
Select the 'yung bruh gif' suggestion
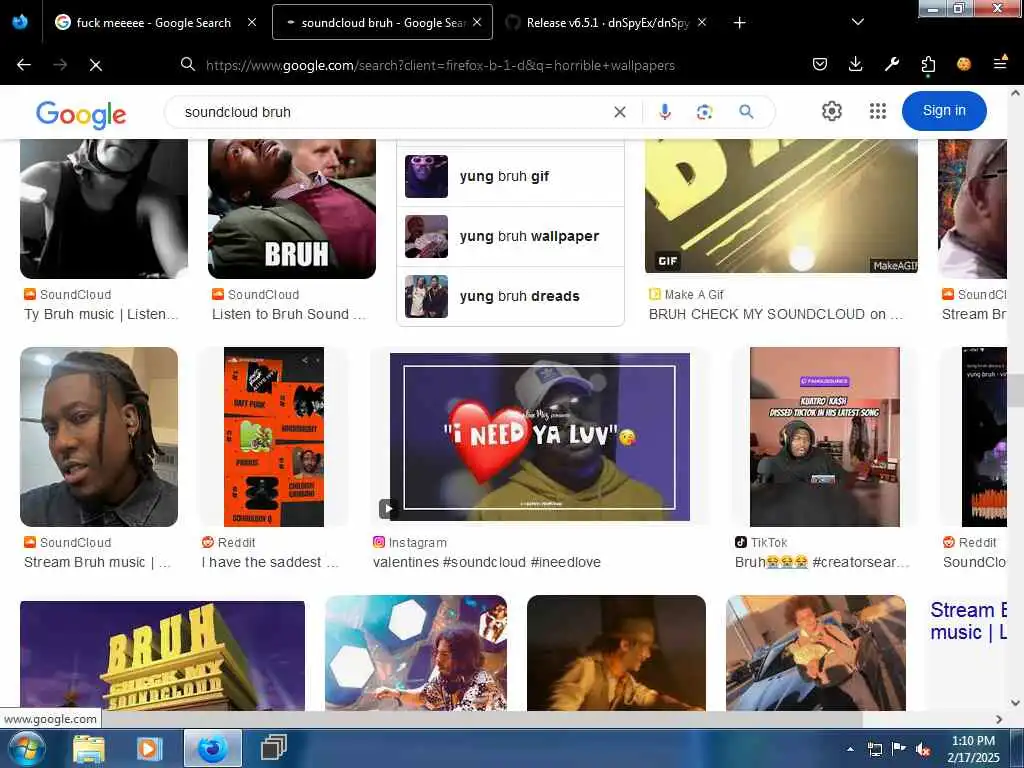pyautogui.click(x=510, y=176)
